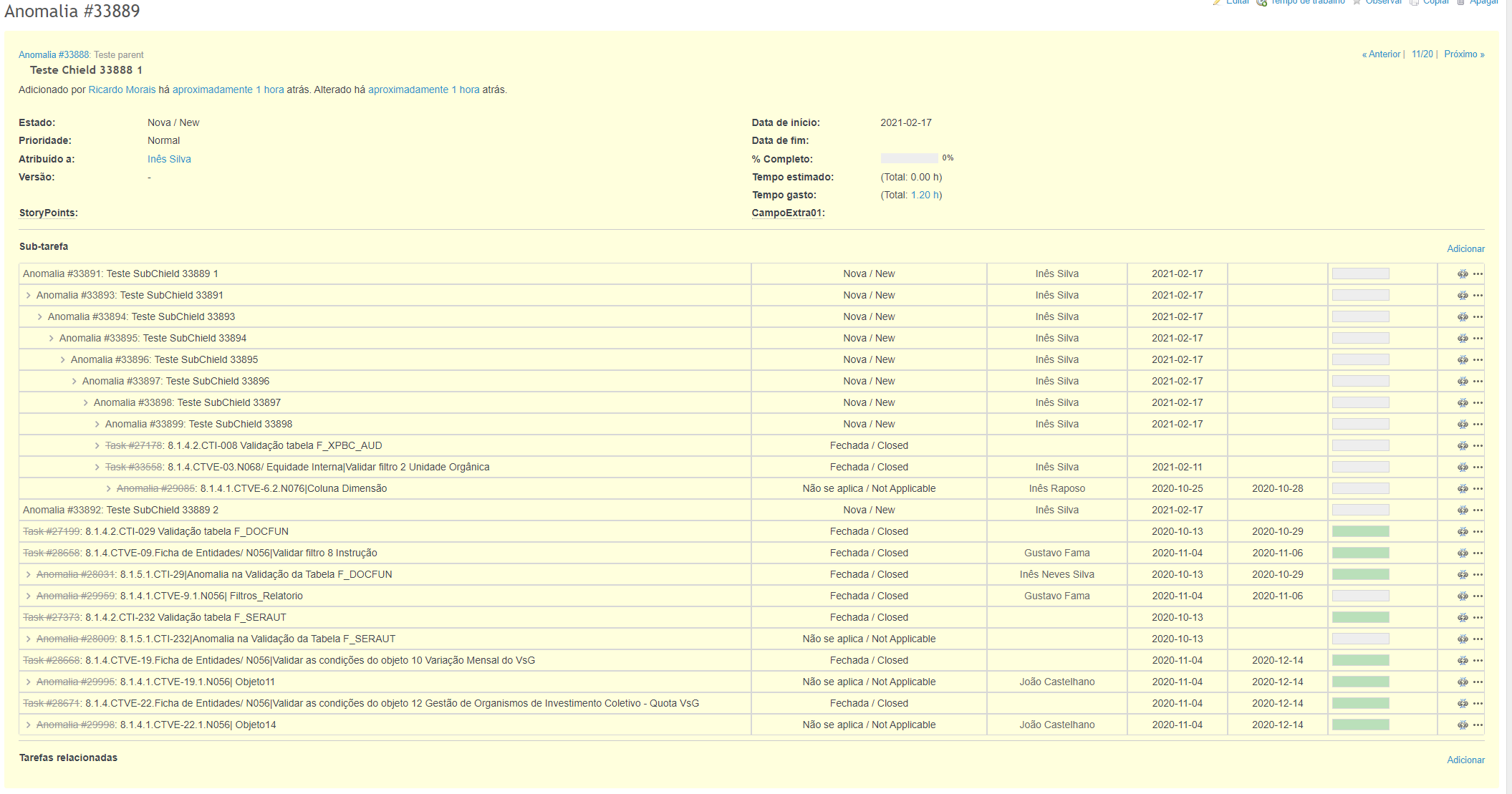
Task: Open closed Task #27199 link
Action: (x=52, y=531)
